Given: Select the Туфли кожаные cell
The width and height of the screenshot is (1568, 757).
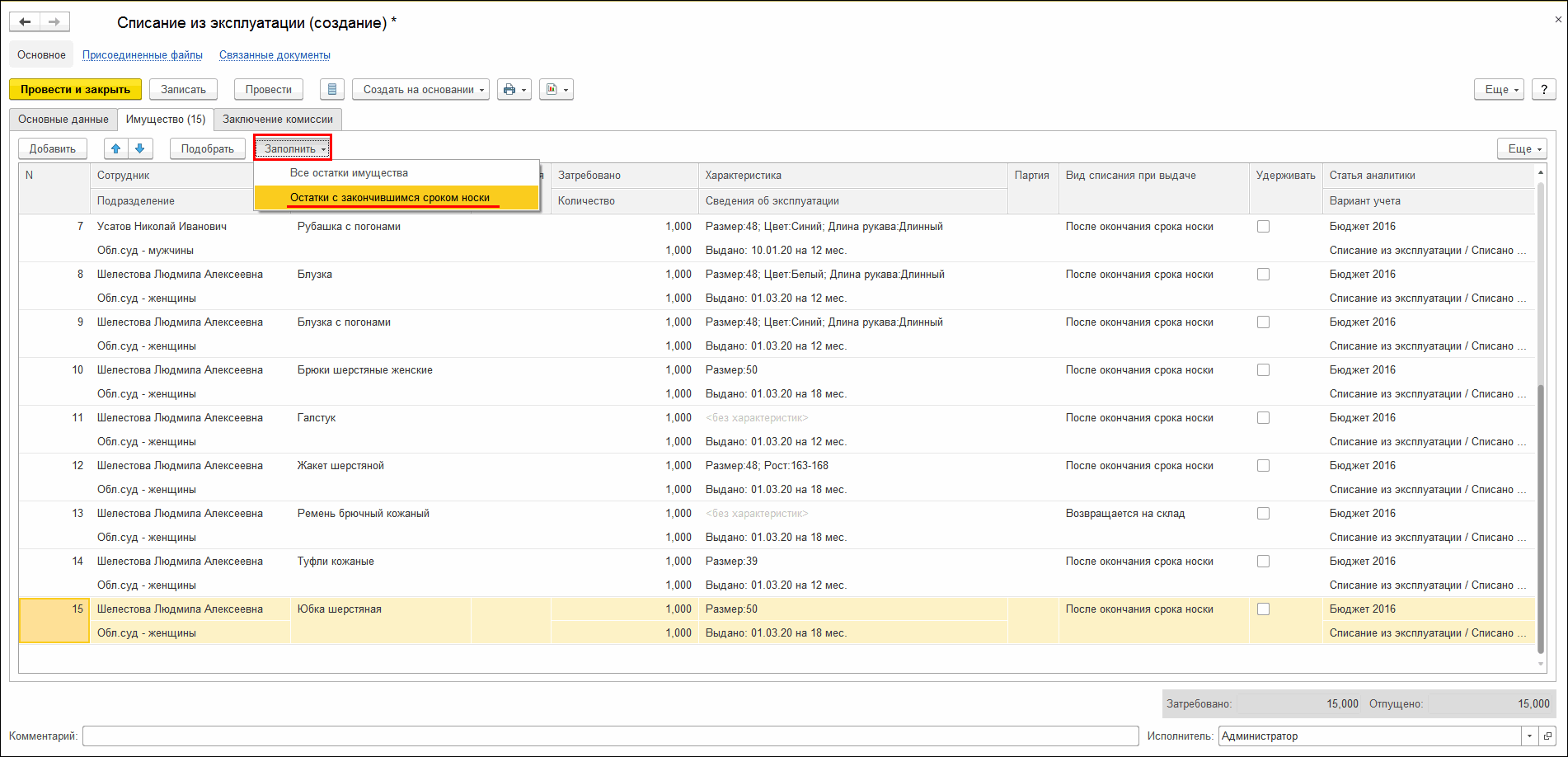Looking at the screenshot, I should 380,561.
